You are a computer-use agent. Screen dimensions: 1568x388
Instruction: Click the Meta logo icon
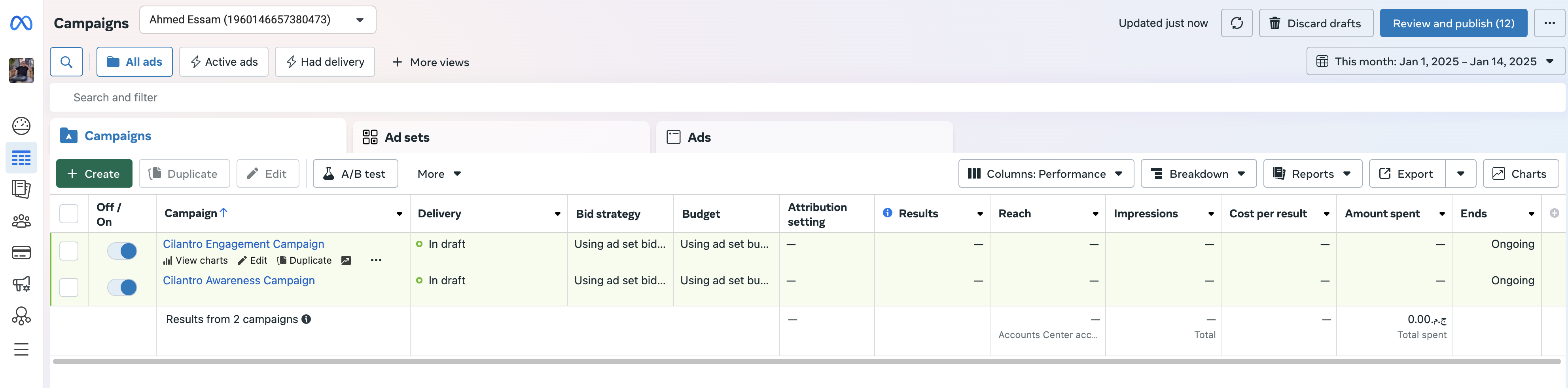coord(21,23)
